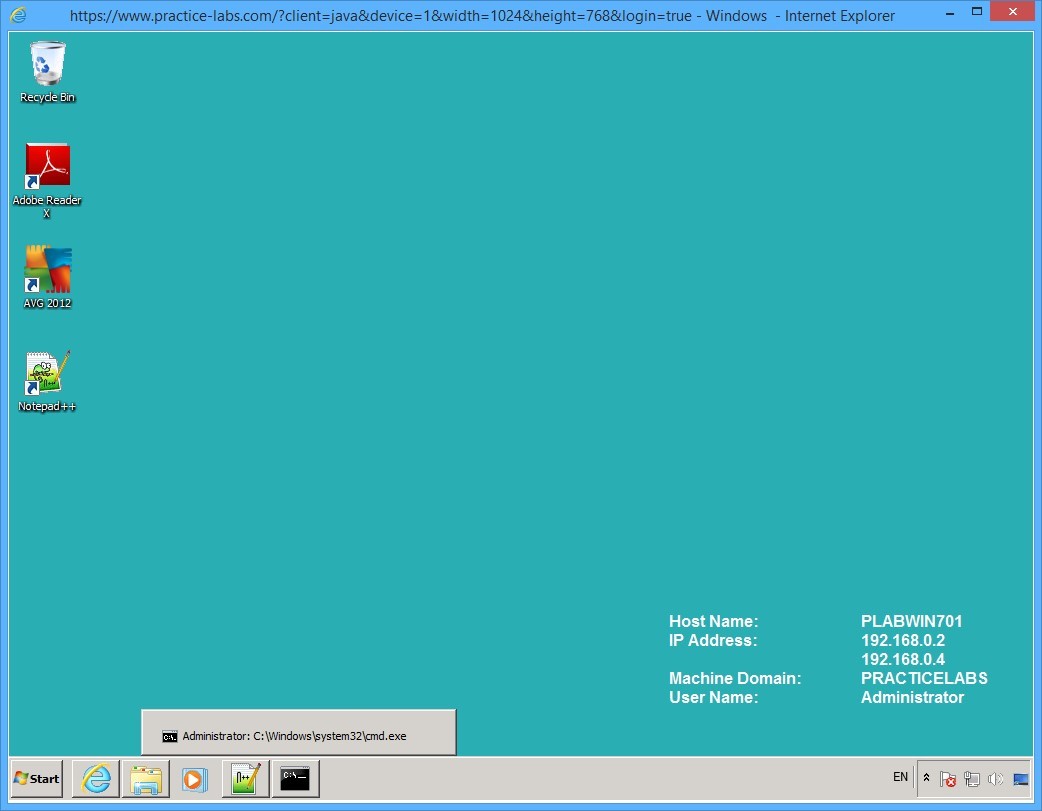Viewport: 1042px width, 811px height.
Task: Switch input language using the EN indicator
Action: pos(899,777)
